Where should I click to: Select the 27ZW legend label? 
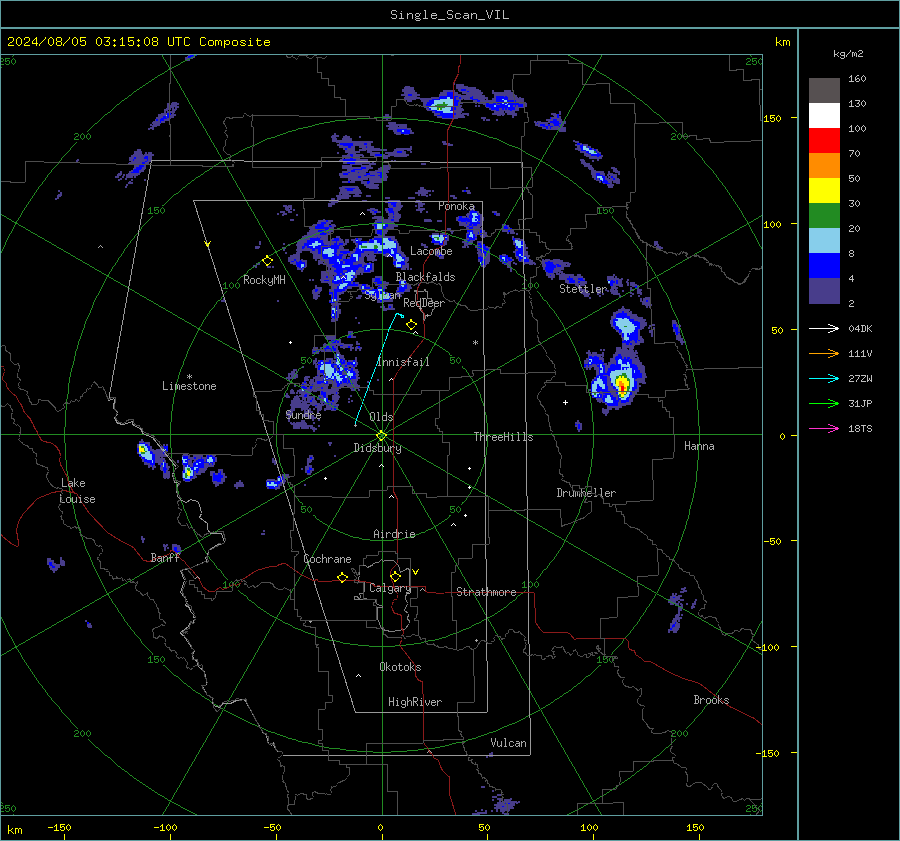(860, 378)
